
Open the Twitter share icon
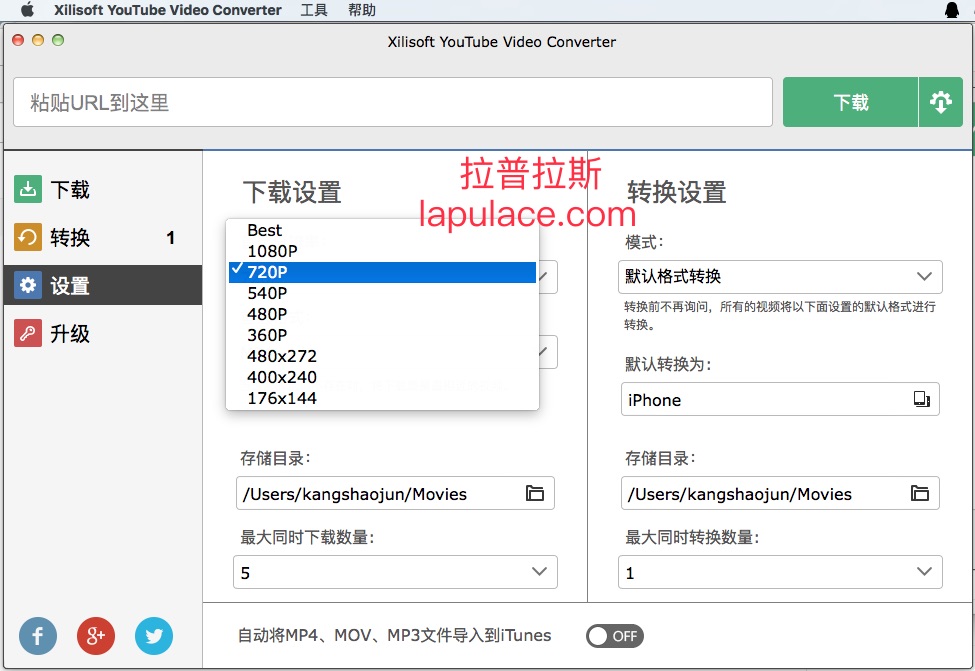pyautogui.click(x=154, y=636)
